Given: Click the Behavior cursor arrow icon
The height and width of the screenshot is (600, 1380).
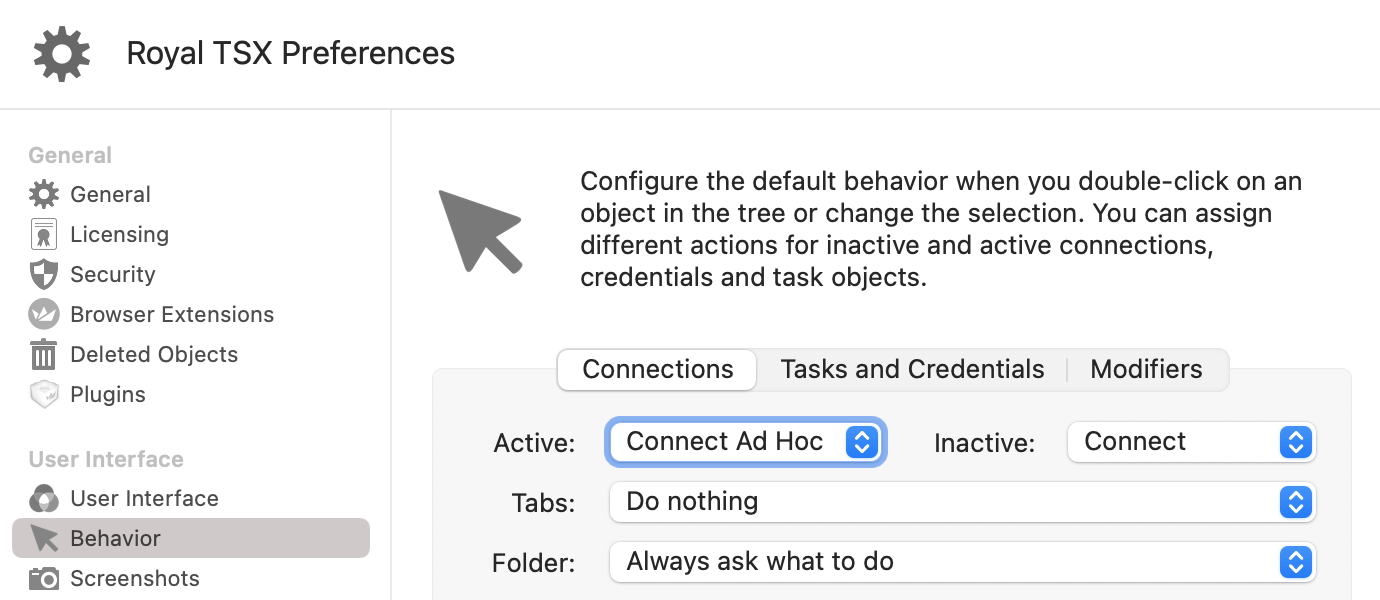Looking at the screenshot, I should click(43, 538).
